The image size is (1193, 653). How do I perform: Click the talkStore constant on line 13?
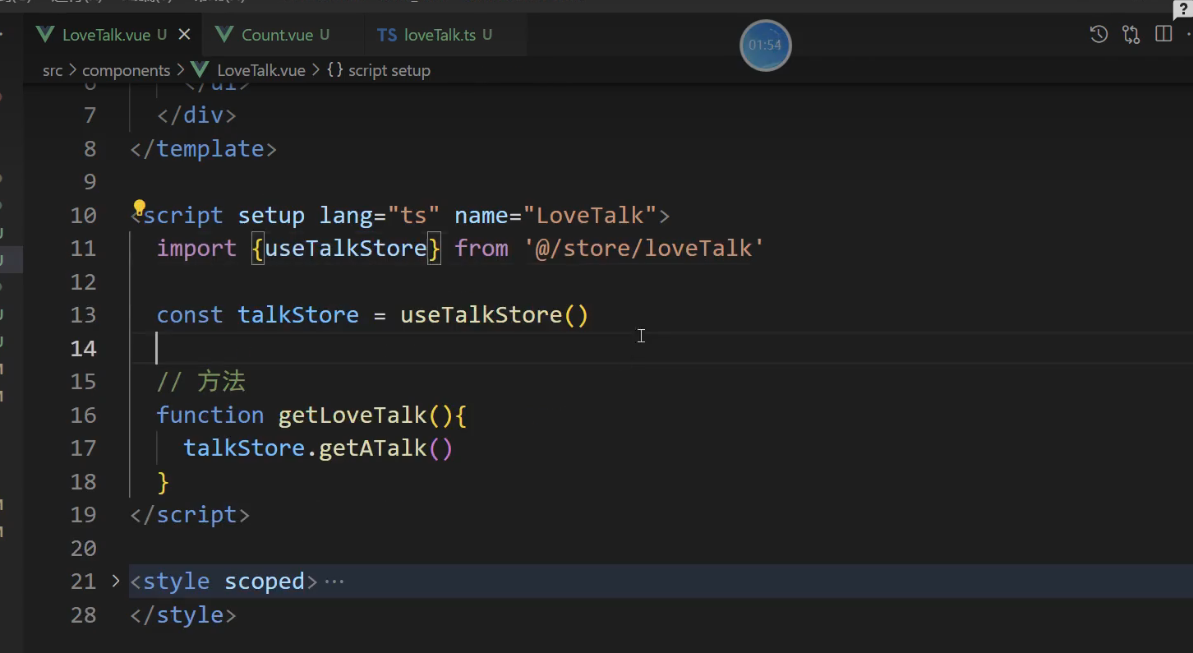tap(297, 315)
